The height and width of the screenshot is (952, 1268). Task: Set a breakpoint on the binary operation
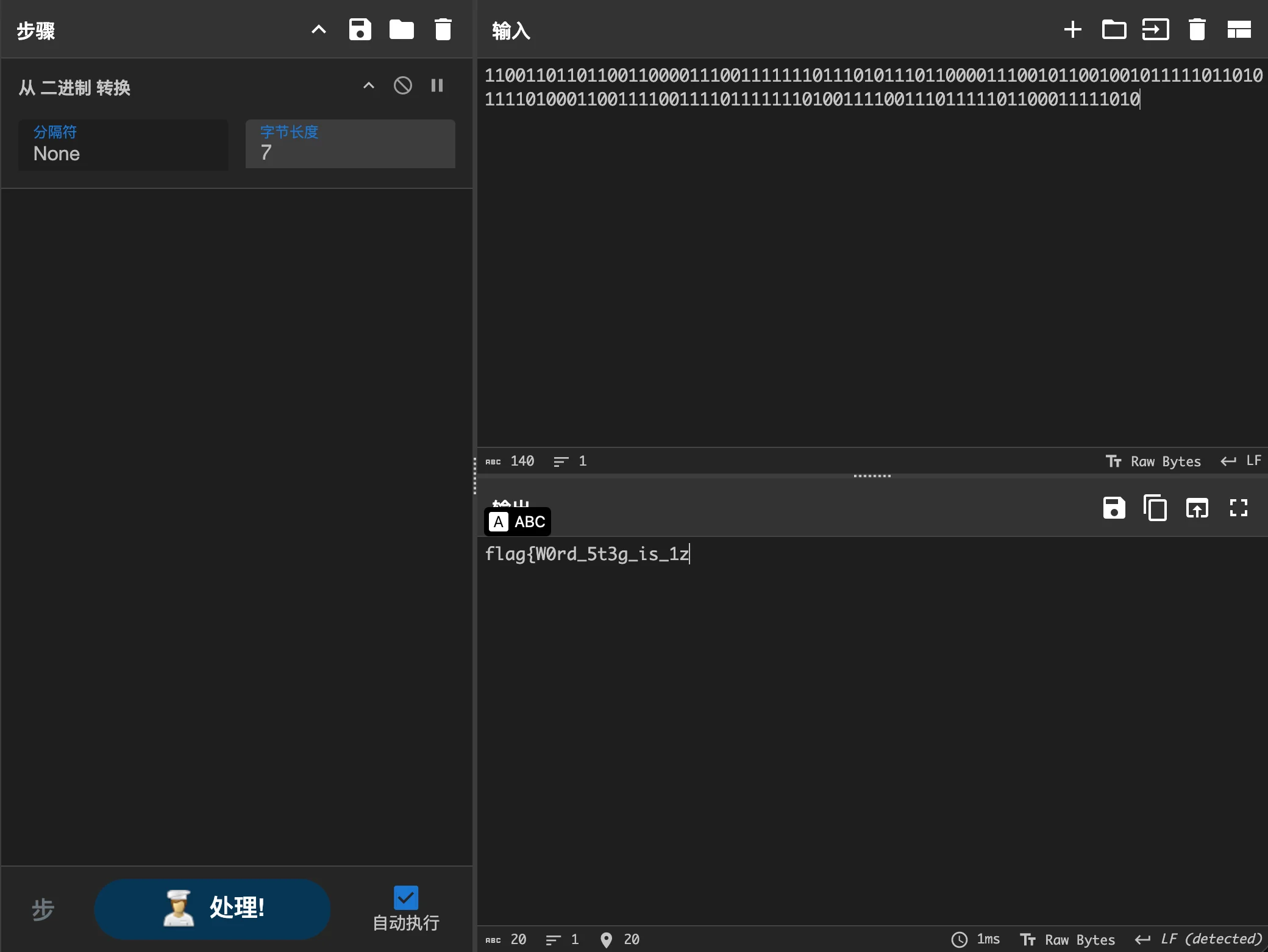tap(437, 86)
